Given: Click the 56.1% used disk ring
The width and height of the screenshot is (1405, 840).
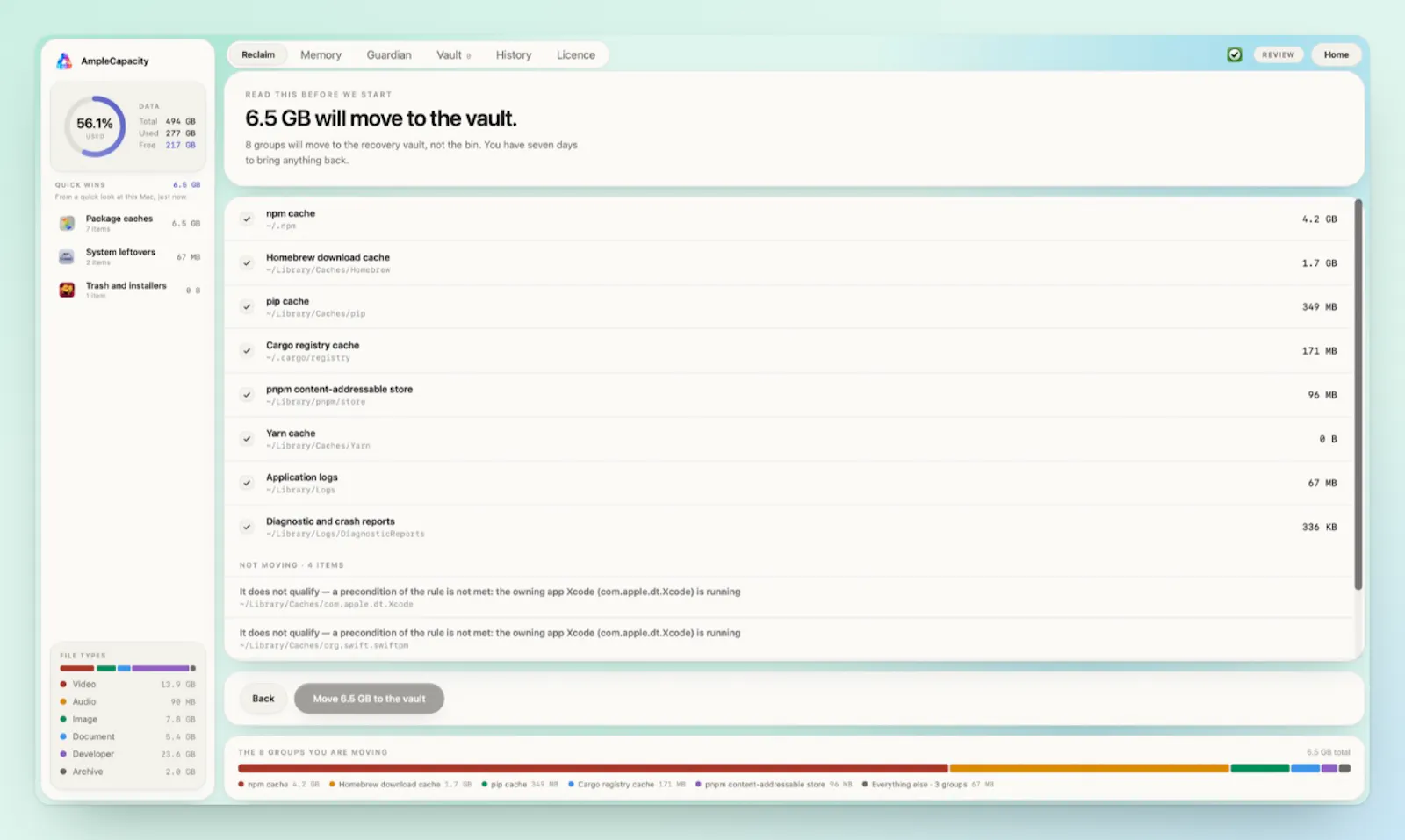Looking at the screenshot, I should click(x=95, y=126).
